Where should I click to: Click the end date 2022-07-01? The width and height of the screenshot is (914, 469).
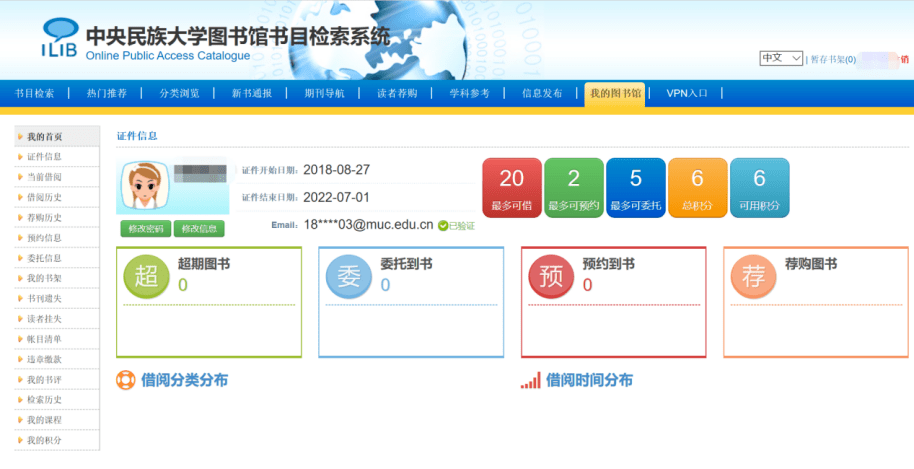336,198
